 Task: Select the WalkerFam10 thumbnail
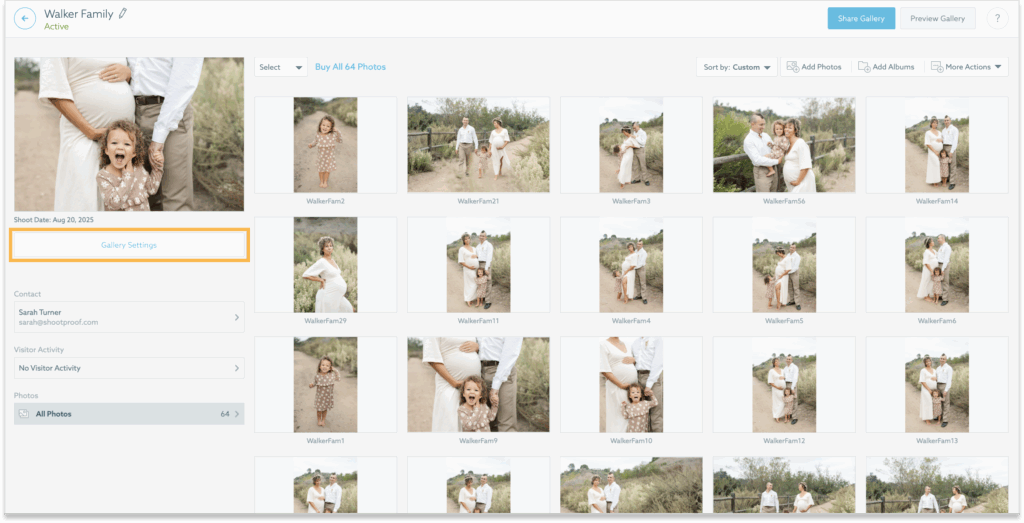631,385
